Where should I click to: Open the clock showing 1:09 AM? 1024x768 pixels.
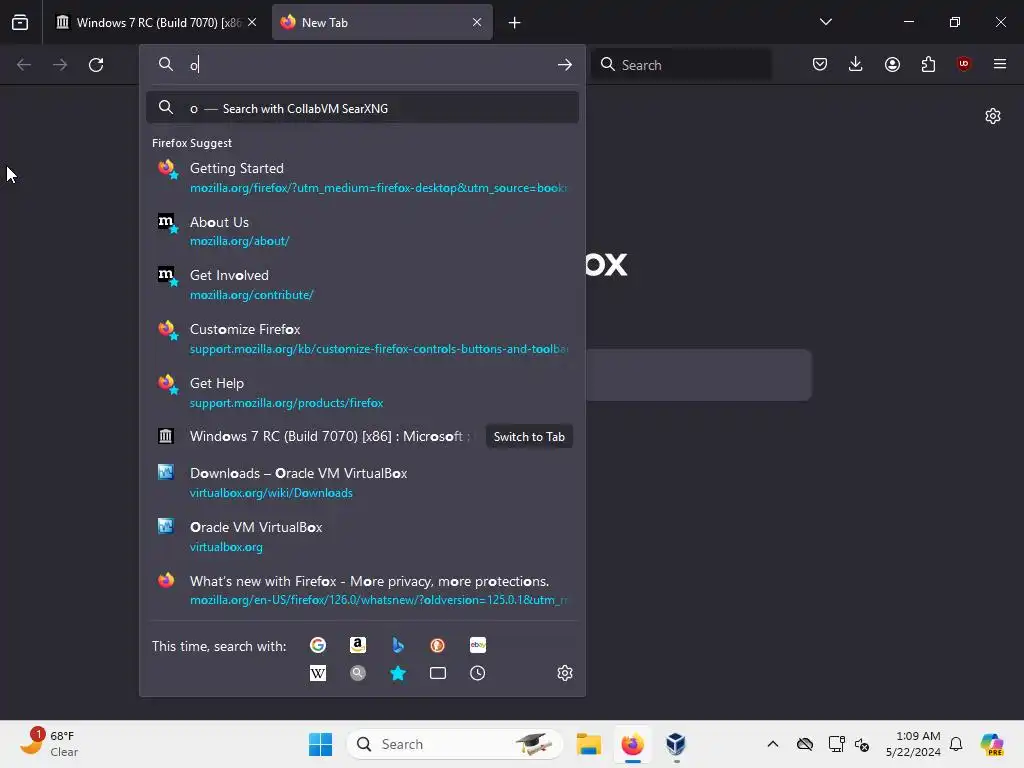(913, 744)
